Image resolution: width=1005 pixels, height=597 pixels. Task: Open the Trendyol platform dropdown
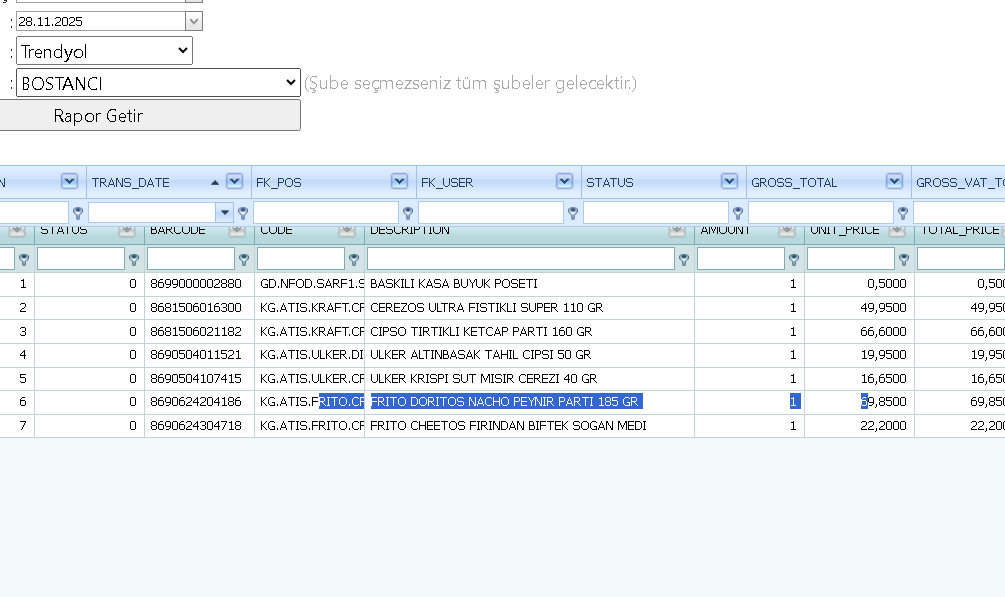click(x=104, y=51)
